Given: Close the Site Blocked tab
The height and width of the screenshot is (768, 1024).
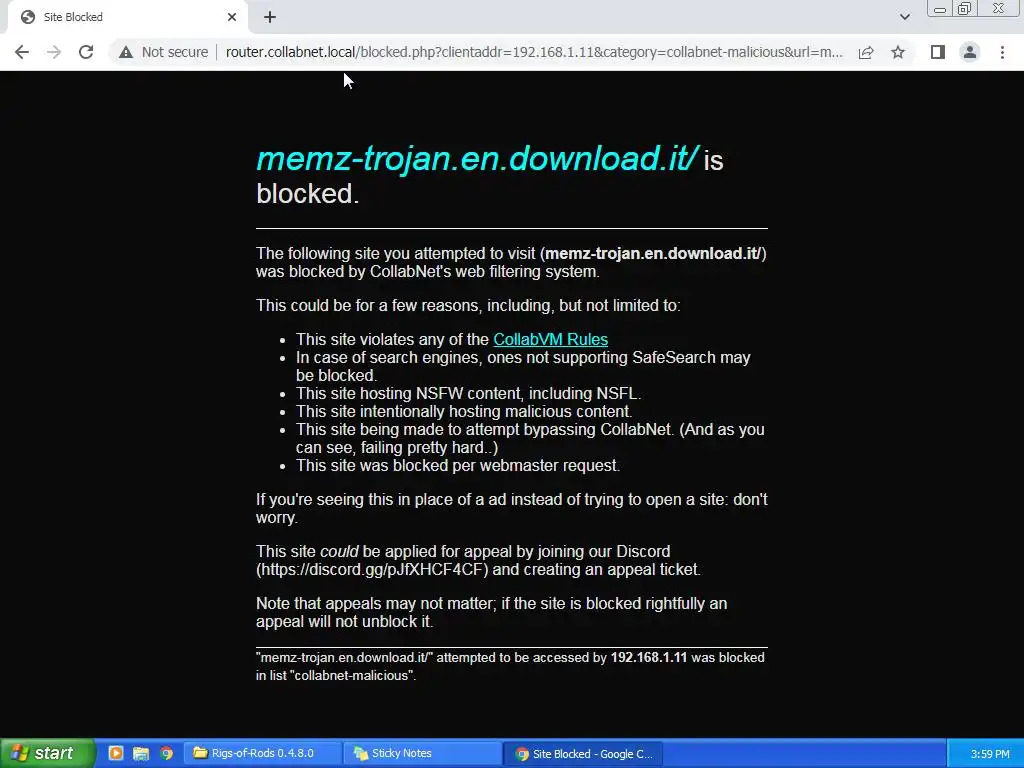Looking at the screenshot, I should 232,17.
